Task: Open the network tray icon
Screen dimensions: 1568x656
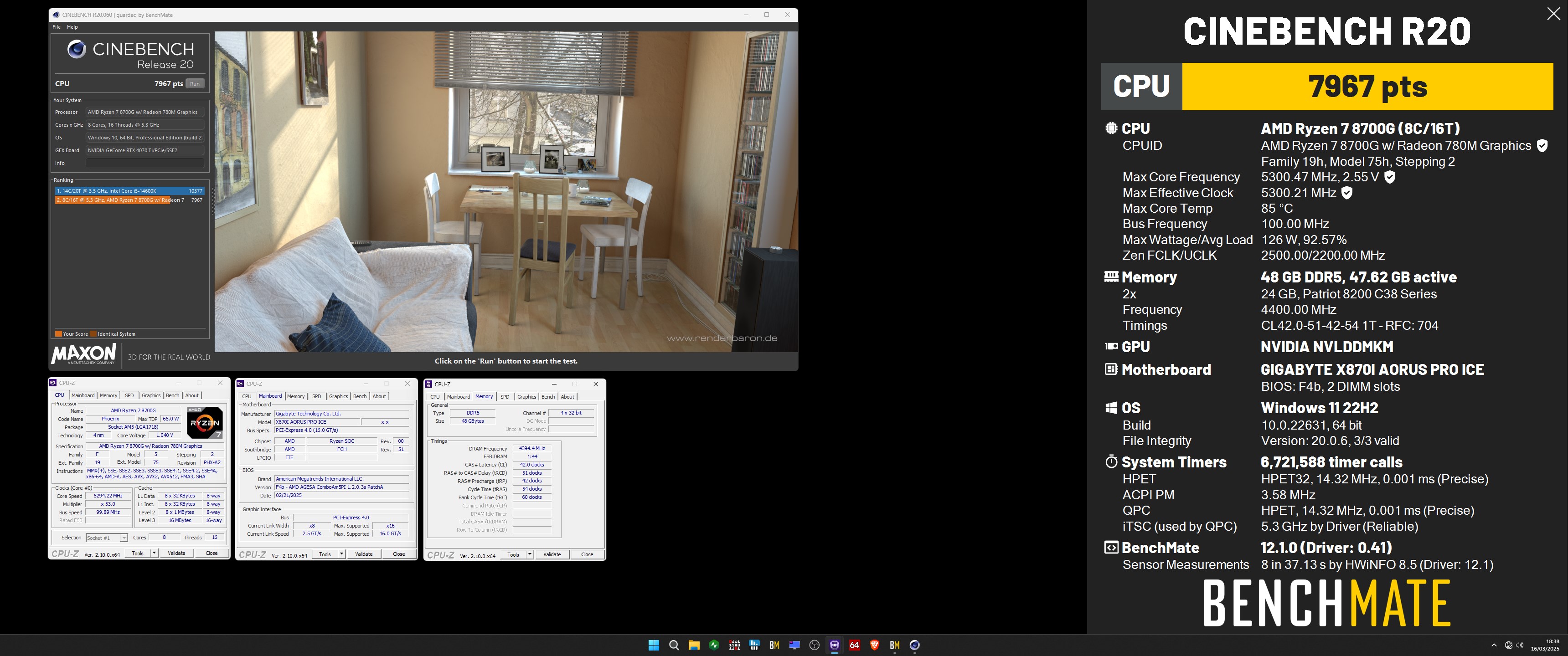Action: [1509, 645]
